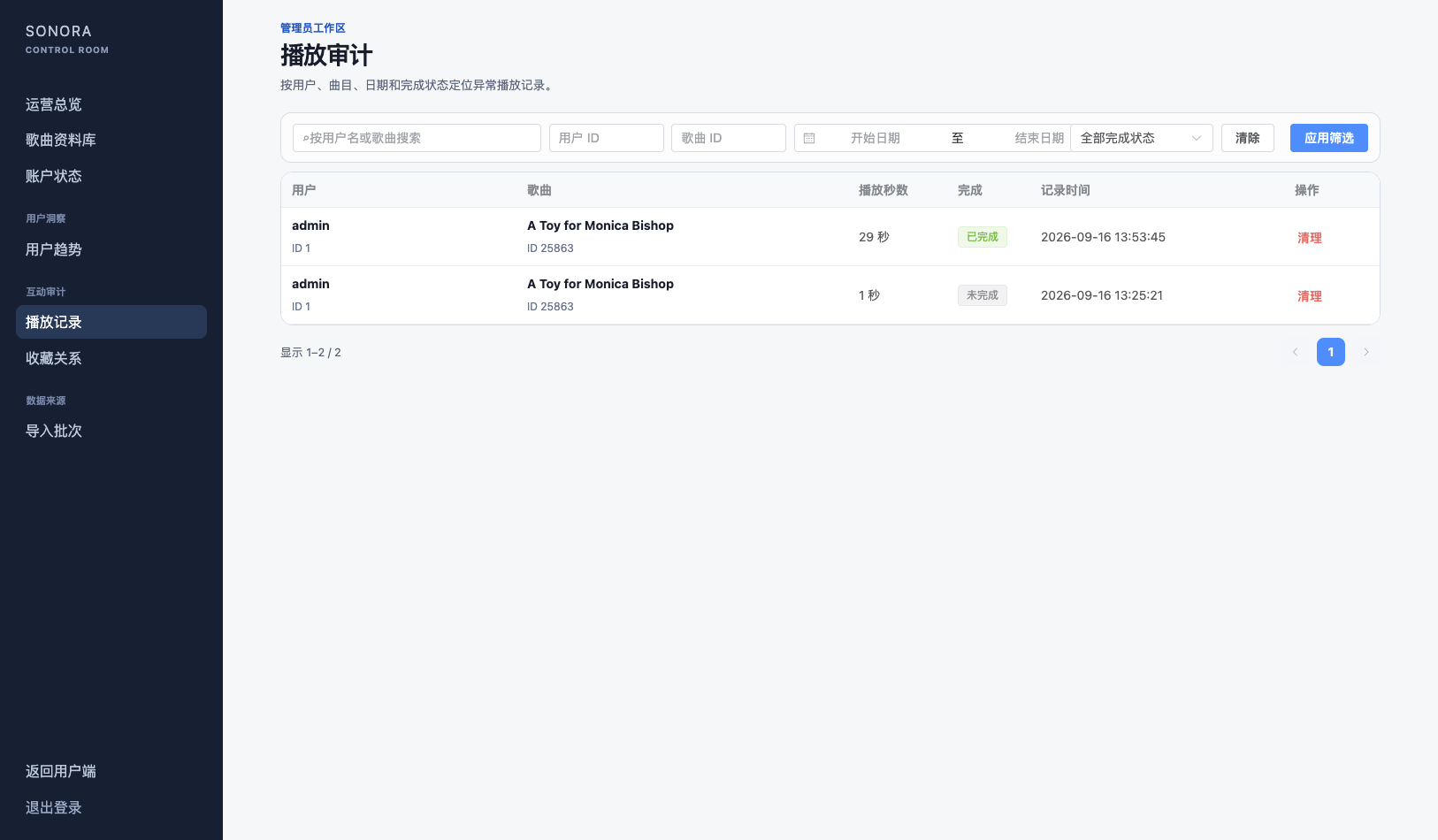Select page 1 in pagination
Screen dimensions: 1438x840
pos(1331,352)
